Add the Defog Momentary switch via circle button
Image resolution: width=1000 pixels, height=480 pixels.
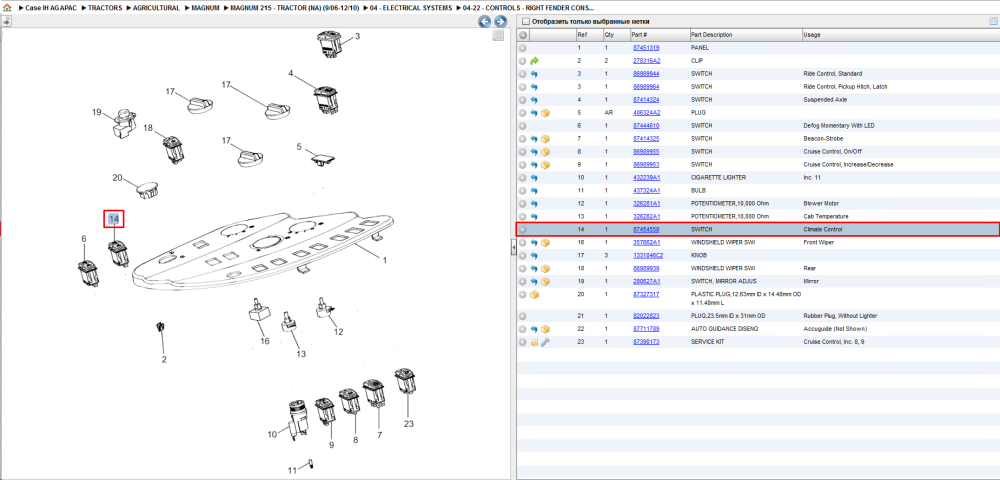pos(522,126)
